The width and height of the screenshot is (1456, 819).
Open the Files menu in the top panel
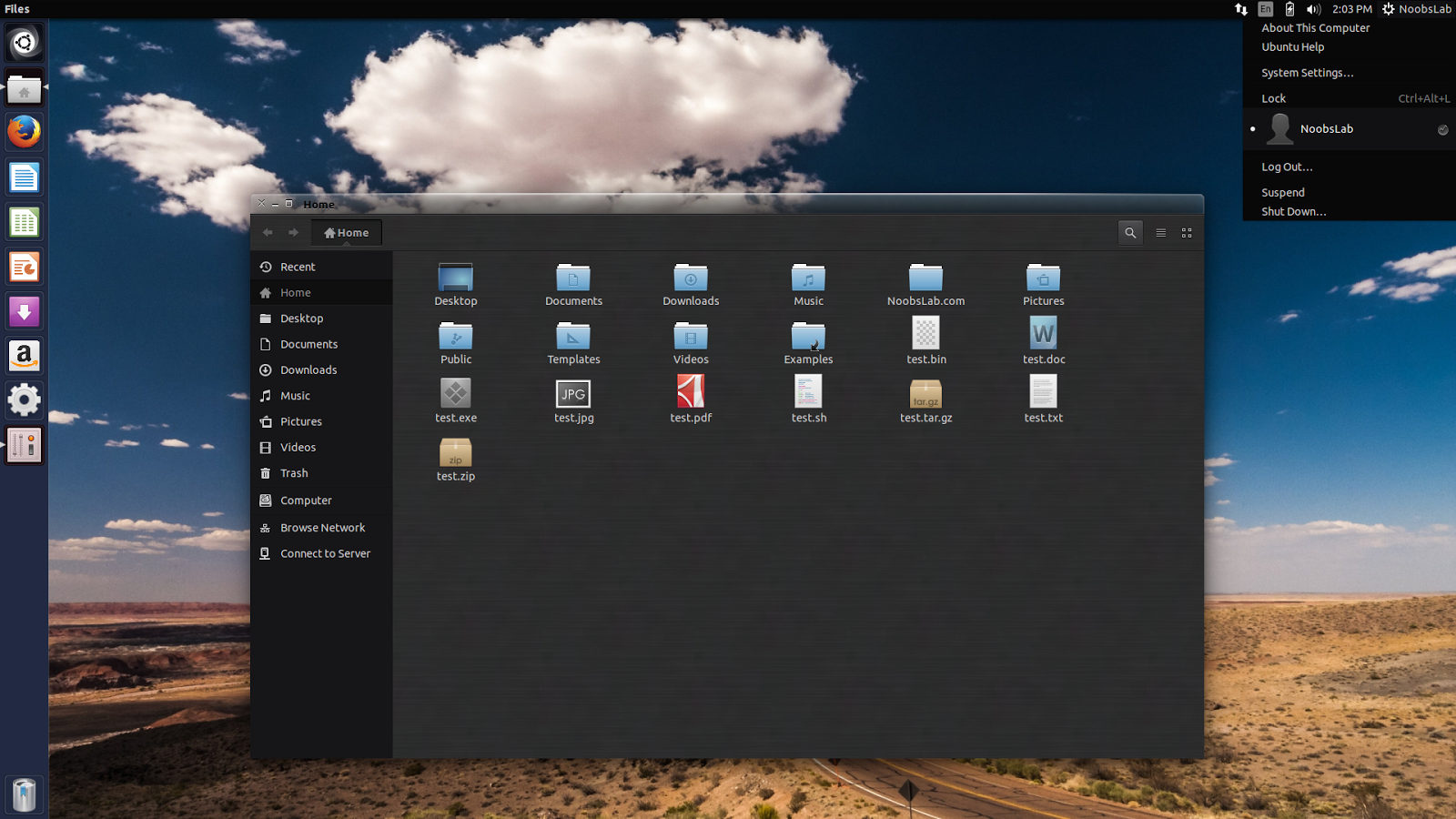[16, 9]
